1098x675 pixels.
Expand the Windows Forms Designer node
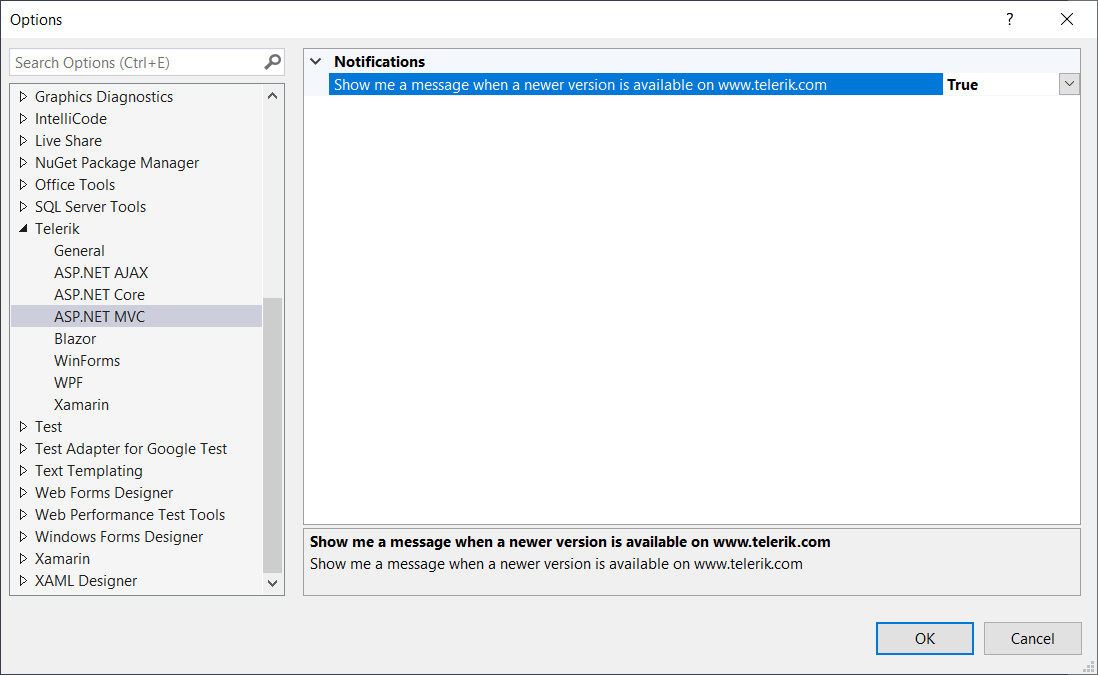click(23, 536)
